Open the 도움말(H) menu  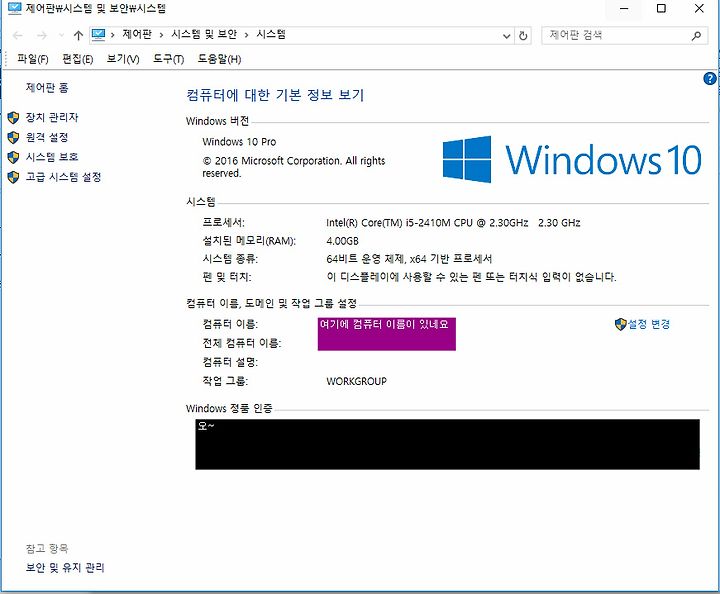point(219,59)
